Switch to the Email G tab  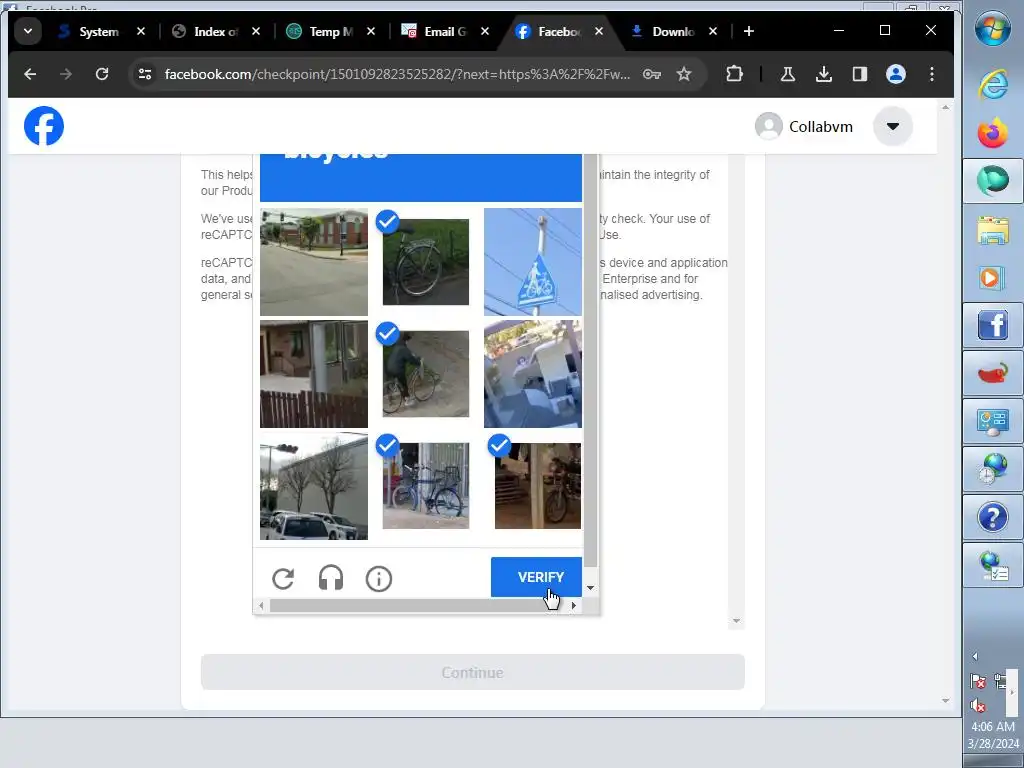445,31
